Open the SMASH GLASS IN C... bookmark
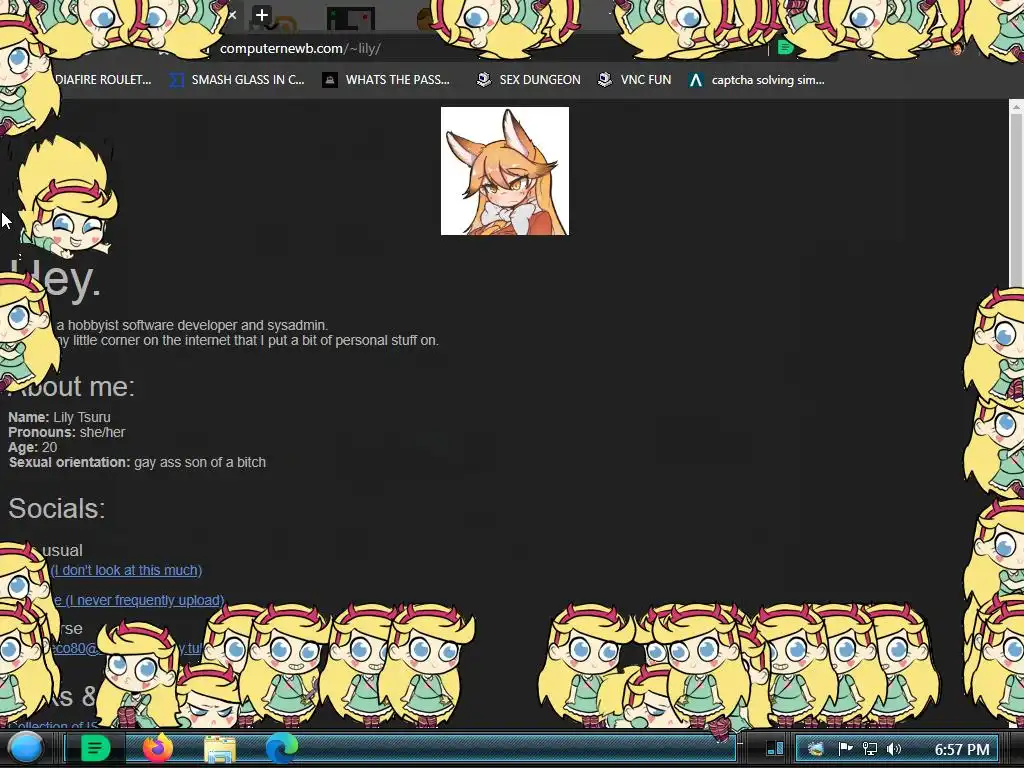This screenshot has height=768, width=1024. pyautogui.click(x=236, y=80)
